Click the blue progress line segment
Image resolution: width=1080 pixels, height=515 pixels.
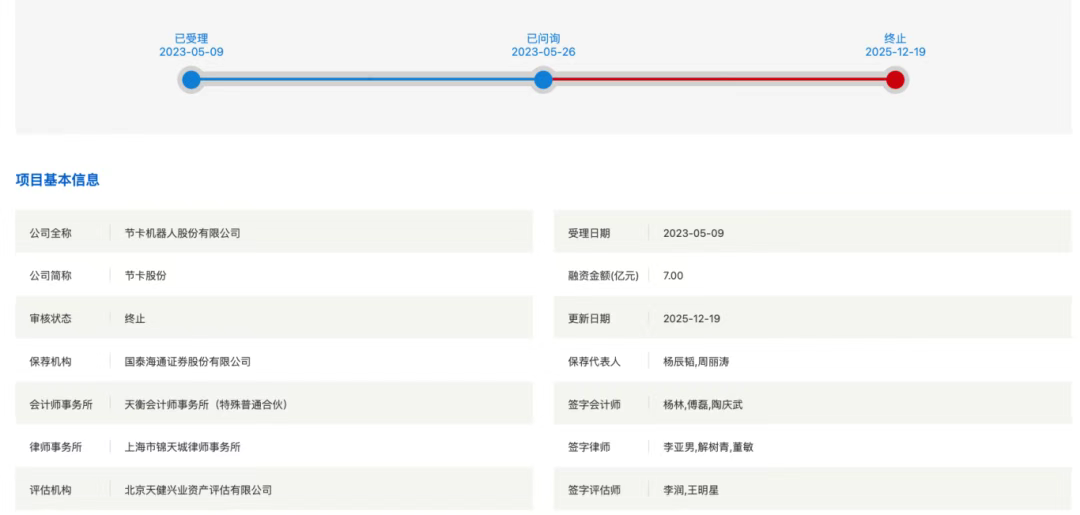[x=367, y=80]
